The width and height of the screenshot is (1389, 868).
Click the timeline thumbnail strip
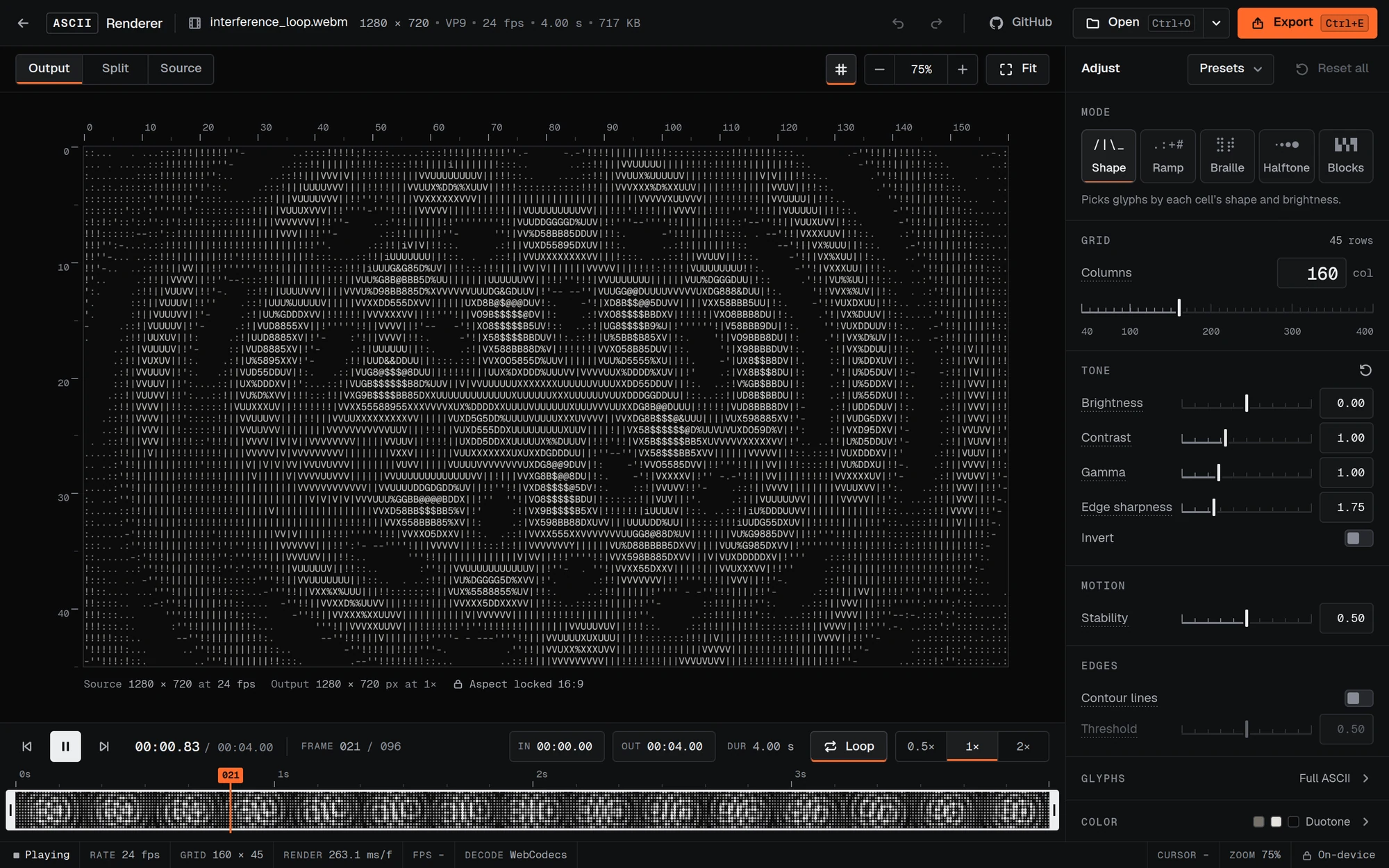click(532, 810)
